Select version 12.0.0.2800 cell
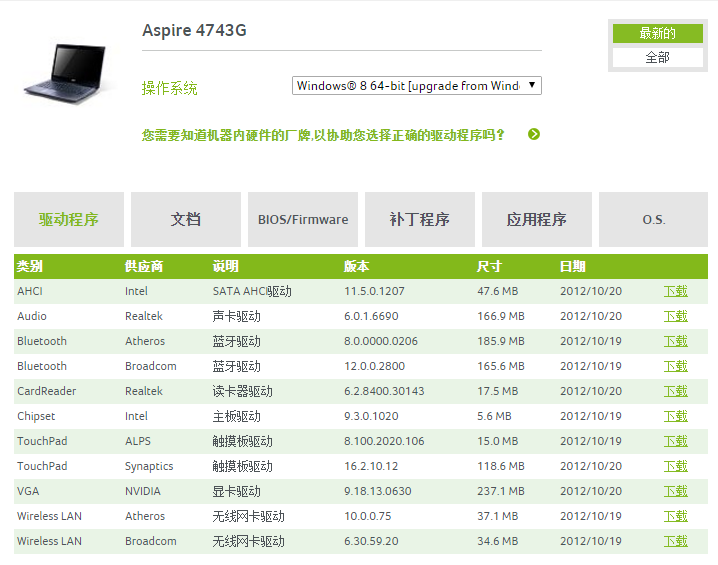Image resolution: width=718 pixels, height=565 pixels. 374,366
